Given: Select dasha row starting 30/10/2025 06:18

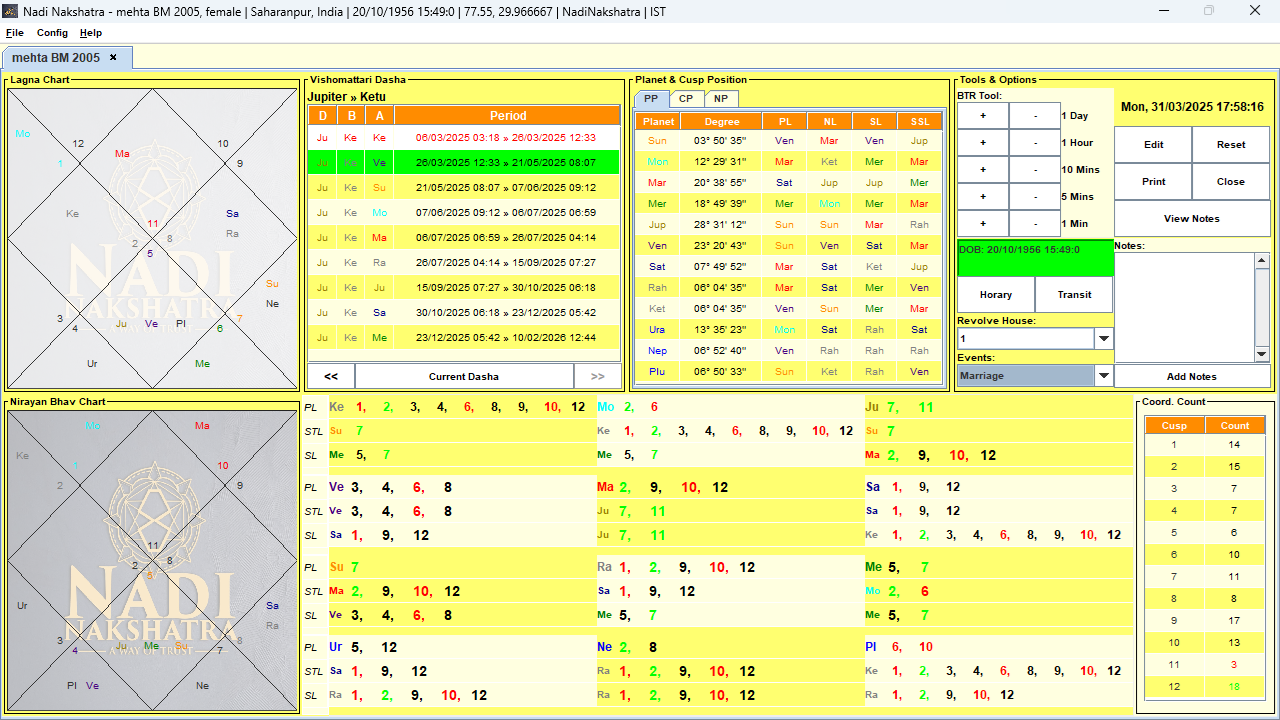Looking at the screenshot, I should 464,312.
